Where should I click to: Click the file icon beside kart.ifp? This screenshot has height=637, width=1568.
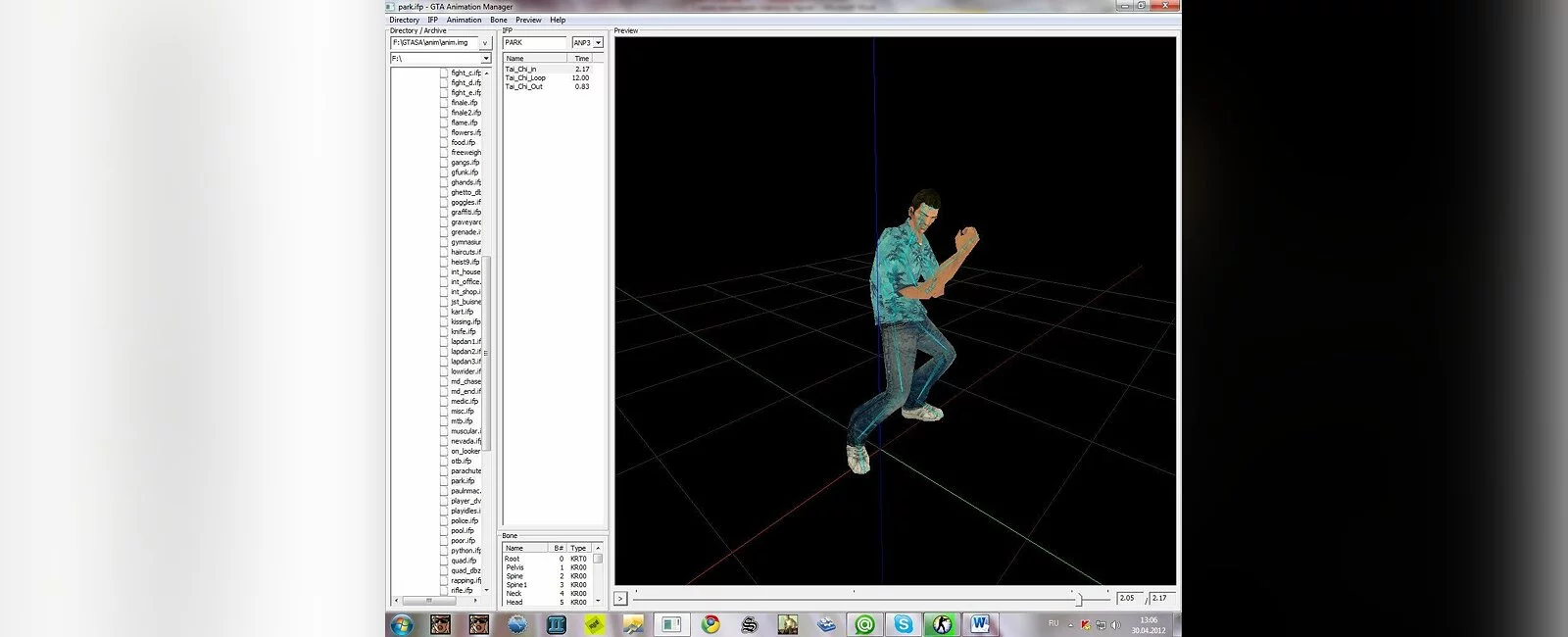(x=444, y=312)
